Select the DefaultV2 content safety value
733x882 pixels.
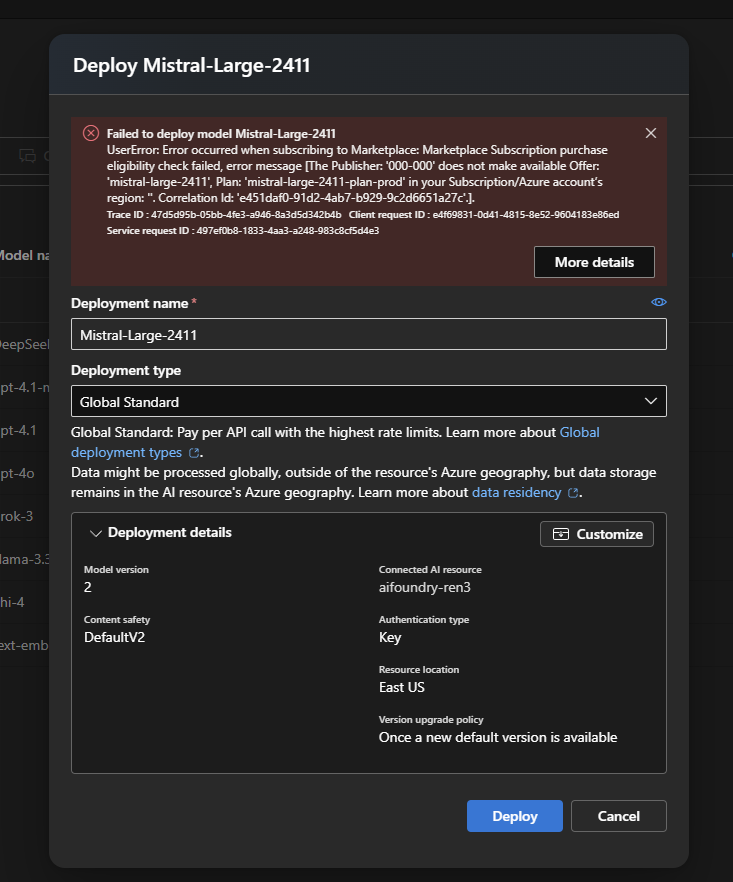(x=114, y=637)
